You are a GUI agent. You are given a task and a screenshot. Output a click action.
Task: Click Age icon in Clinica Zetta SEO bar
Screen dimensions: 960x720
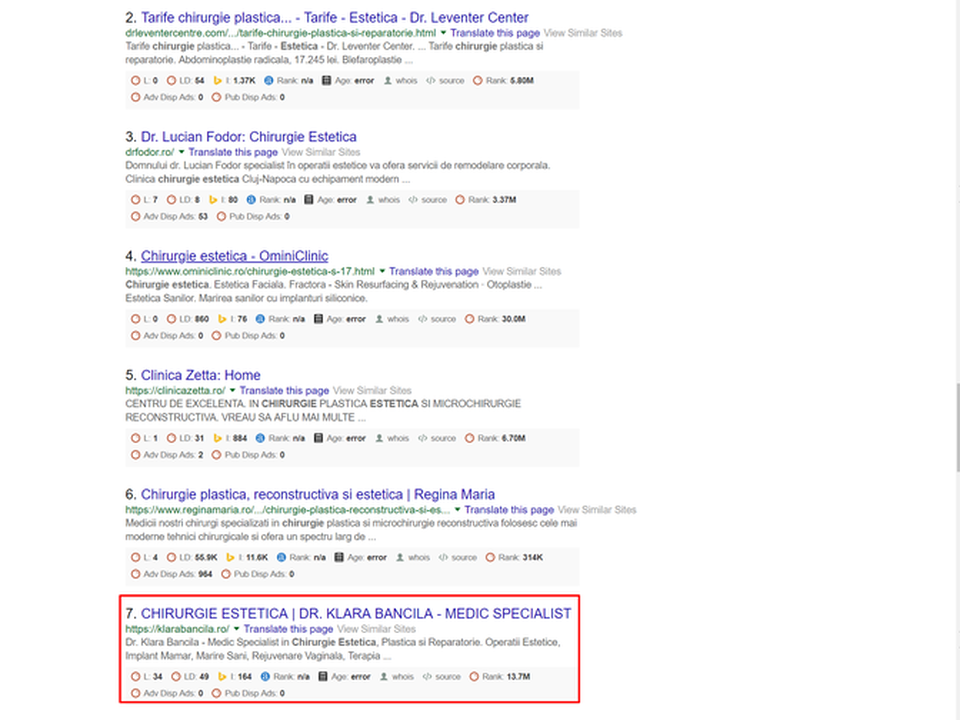(318, 438)
